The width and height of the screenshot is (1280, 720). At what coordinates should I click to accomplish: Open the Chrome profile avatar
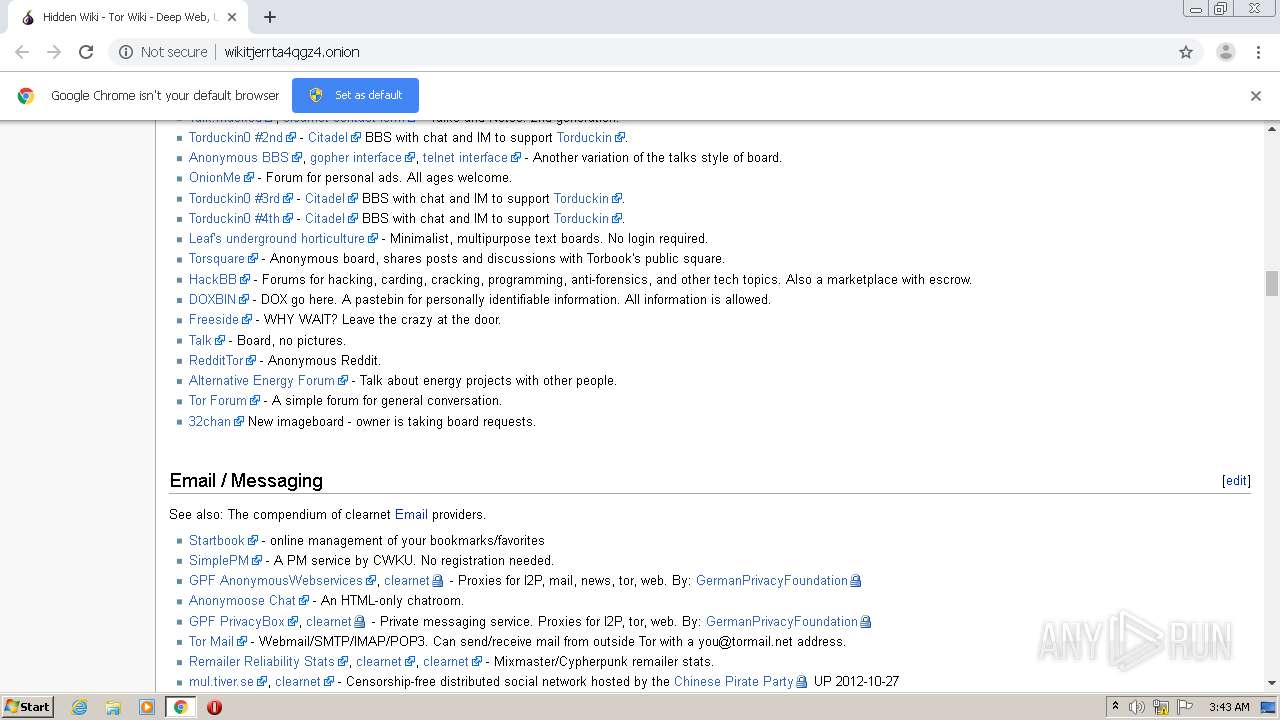pos(1225,52)
